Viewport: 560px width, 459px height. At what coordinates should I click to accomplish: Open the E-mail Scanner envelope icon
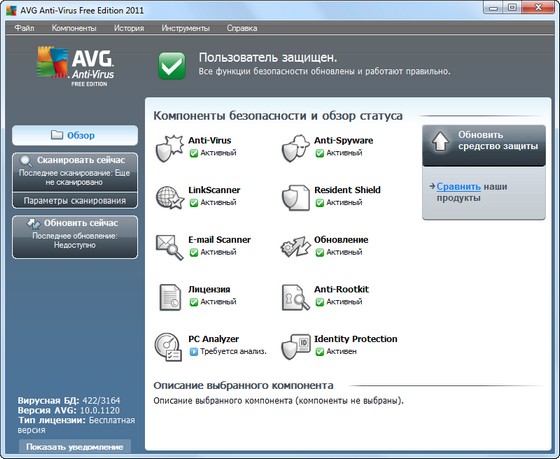pyautogui.click(x=170, y=247)
